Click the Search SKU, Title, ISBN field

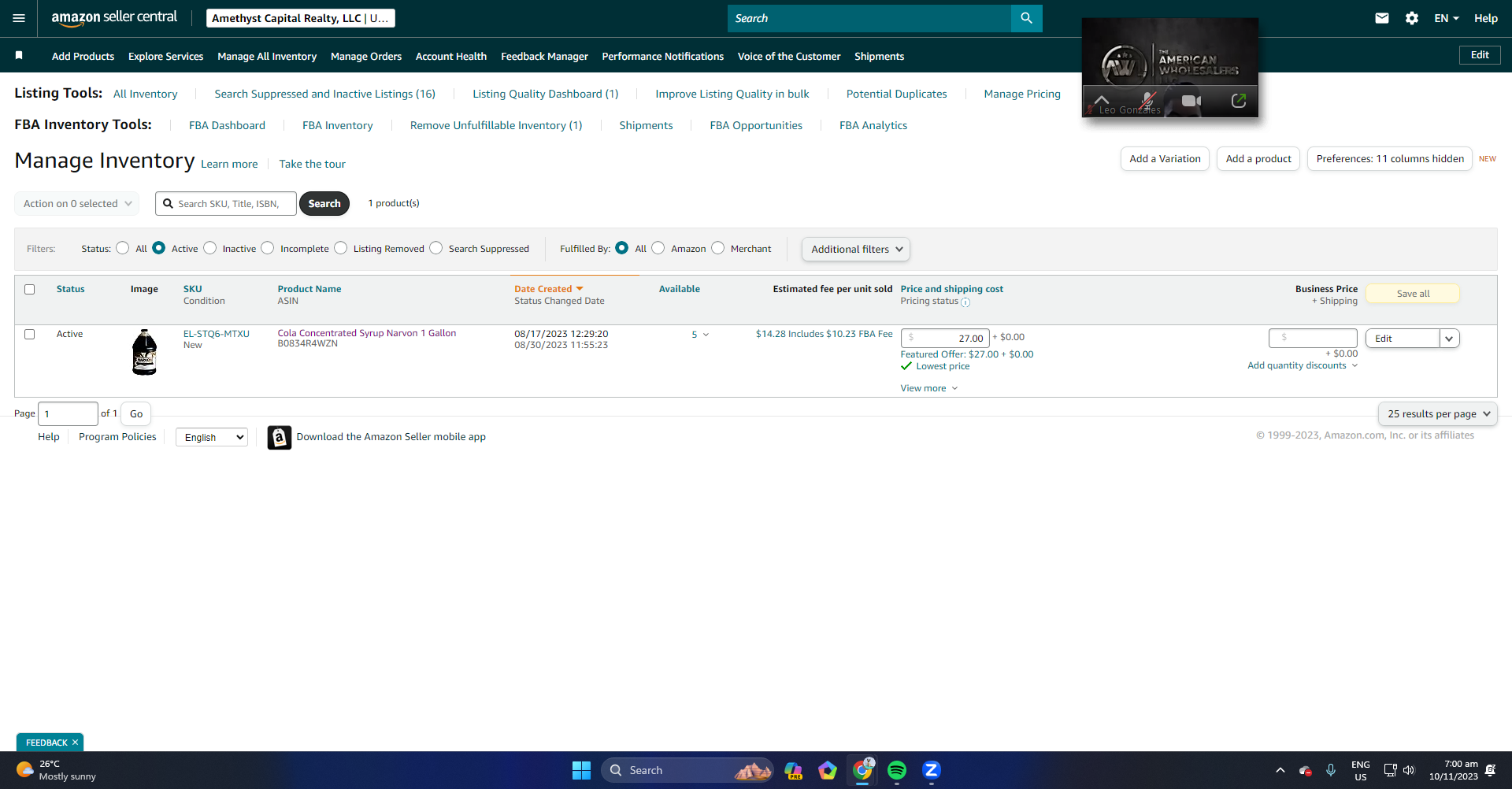pos(226,203)
